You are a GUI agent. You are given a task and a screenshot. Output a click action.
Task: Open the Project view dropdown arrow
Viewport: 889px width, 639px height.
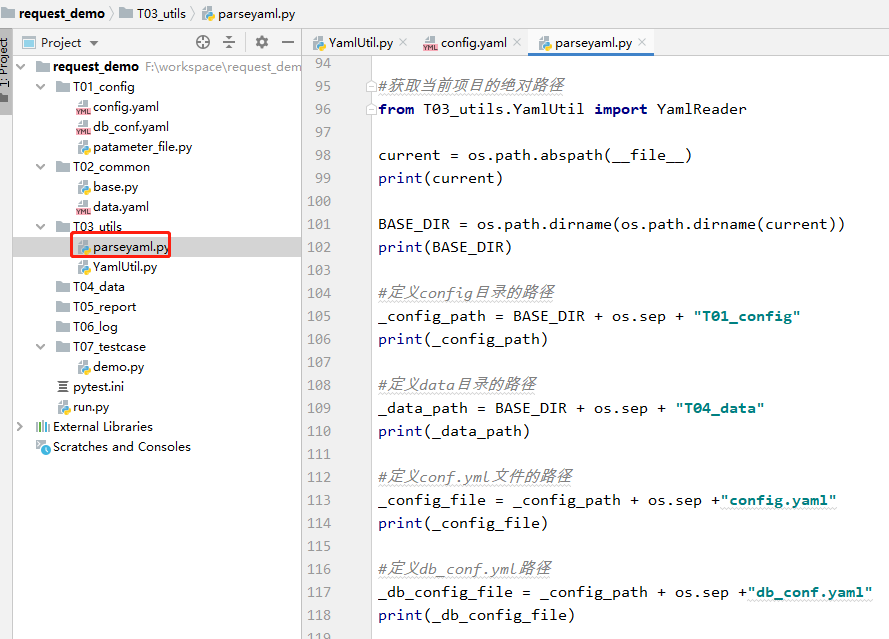click(94, 43)
